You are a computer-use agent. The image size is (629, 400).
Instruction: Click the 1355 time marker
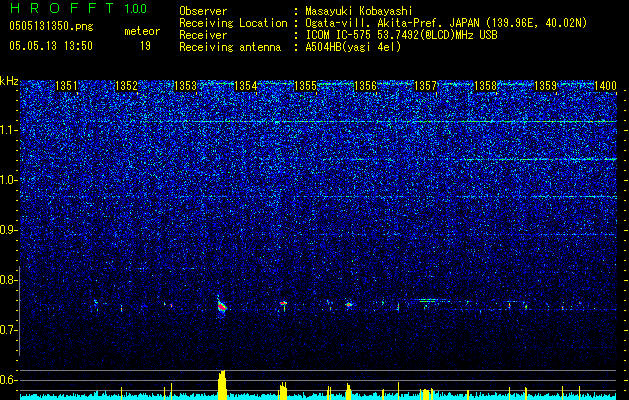tap(306, 86)
